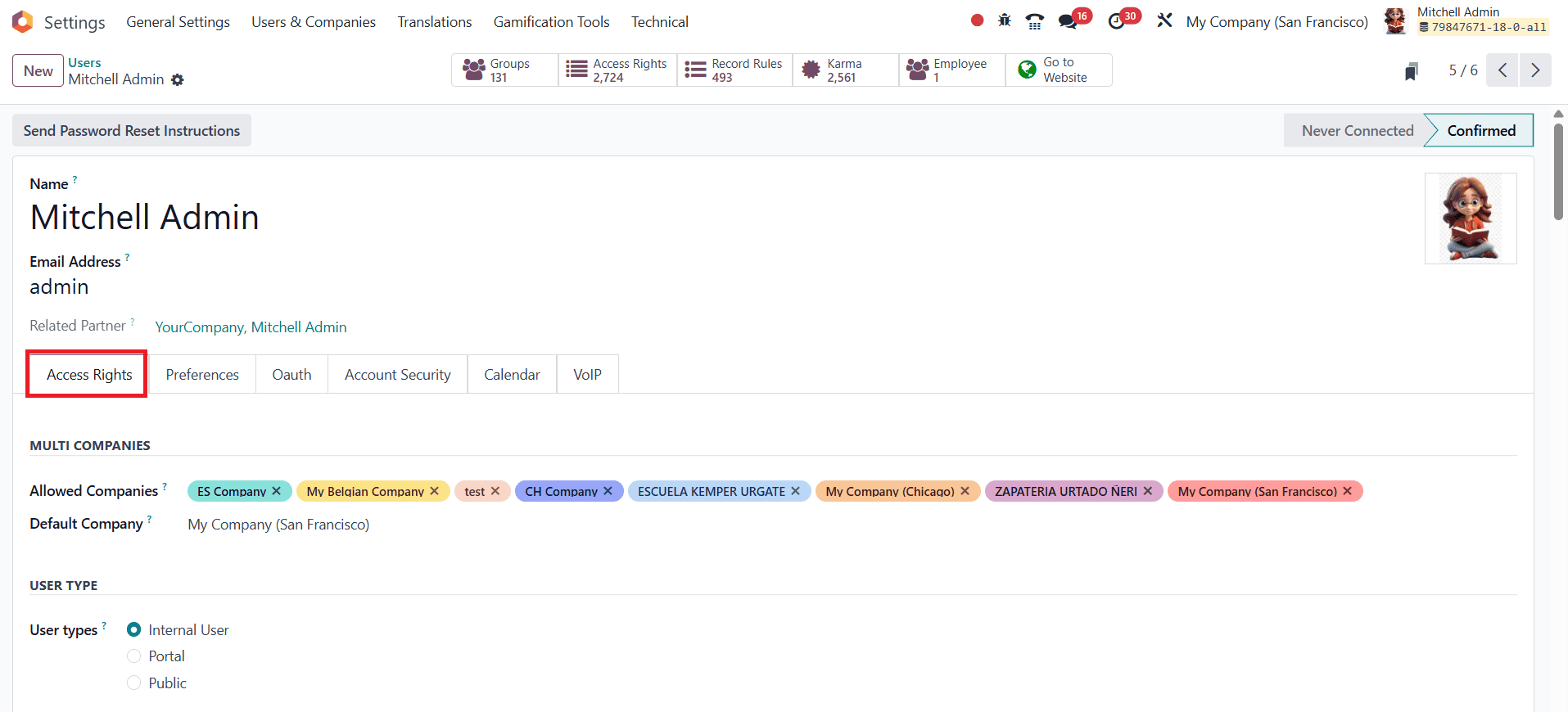Click the red recording indicator icon
Viewport: 1568px width, 712px height.
977,20
